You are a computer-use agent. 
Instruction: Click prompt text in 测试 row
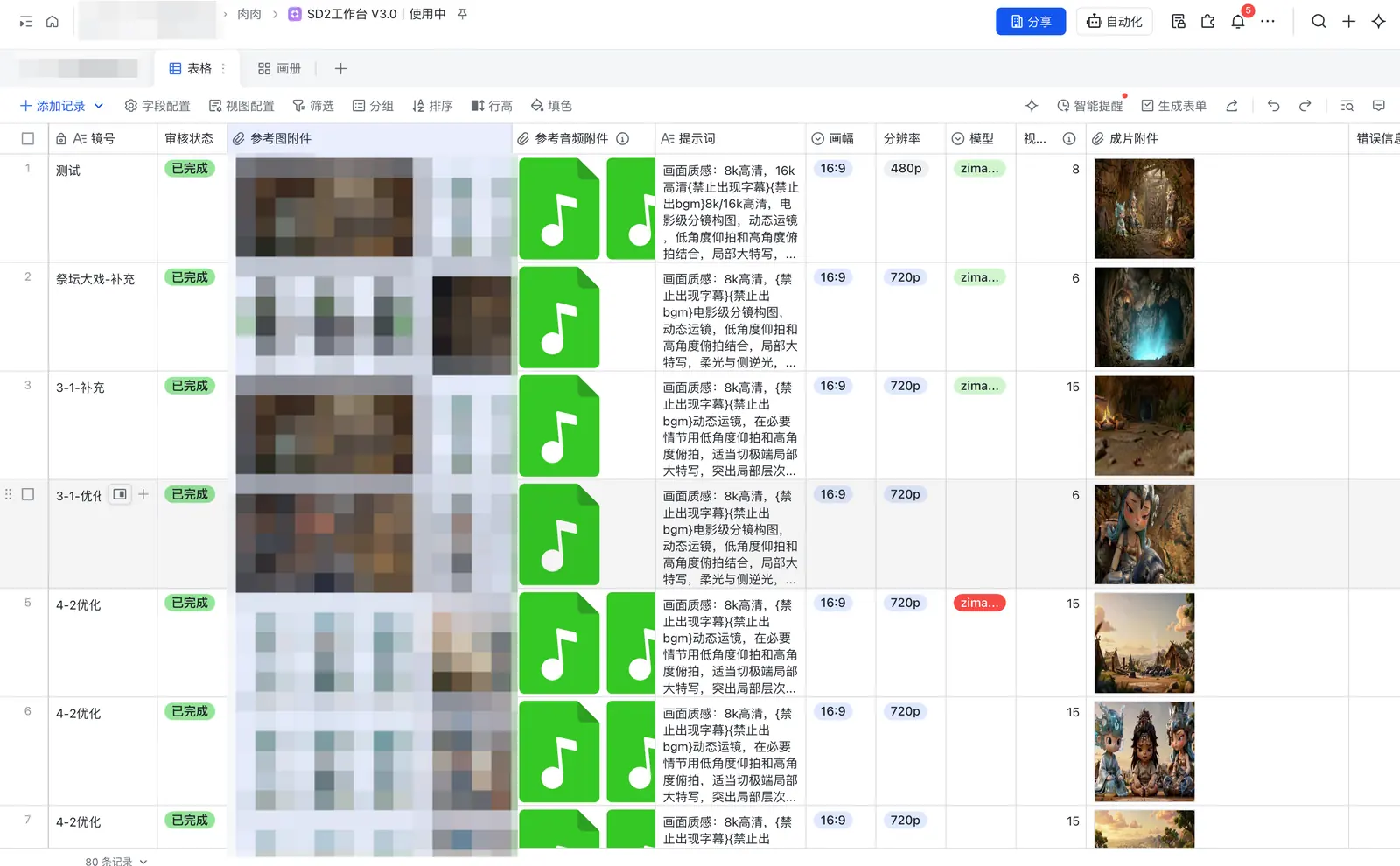point(730,212)
